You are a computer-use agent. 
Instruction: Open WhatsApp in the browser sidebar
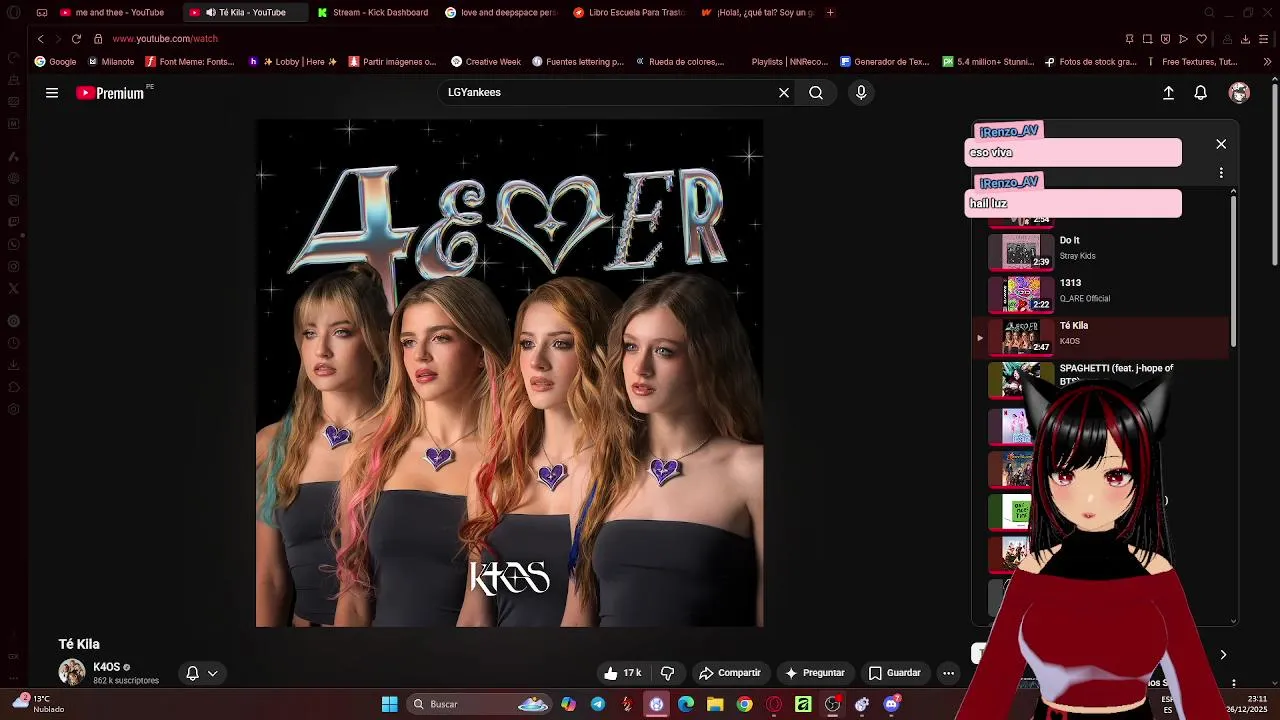tap(13, 244)
